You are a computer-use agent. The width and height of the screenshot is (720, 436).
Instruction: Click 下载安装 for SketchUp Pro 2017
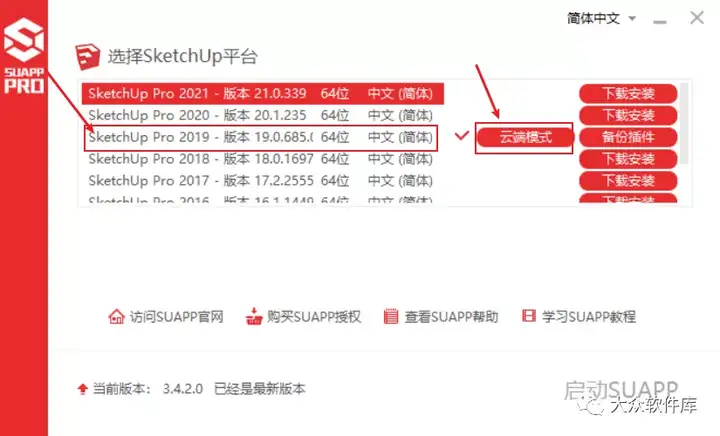tap(628, 180)
